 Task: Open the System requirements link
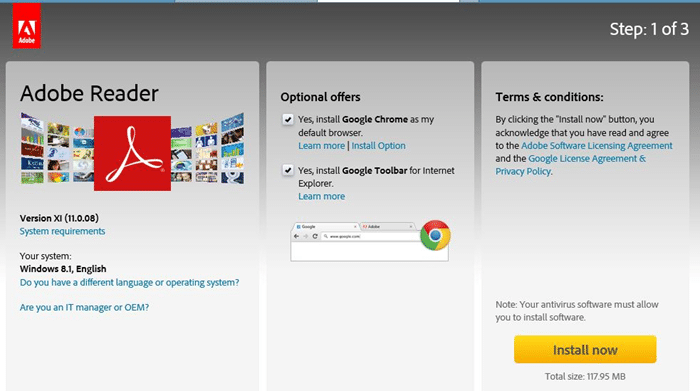pyautogui.click(x=62, y=231)
